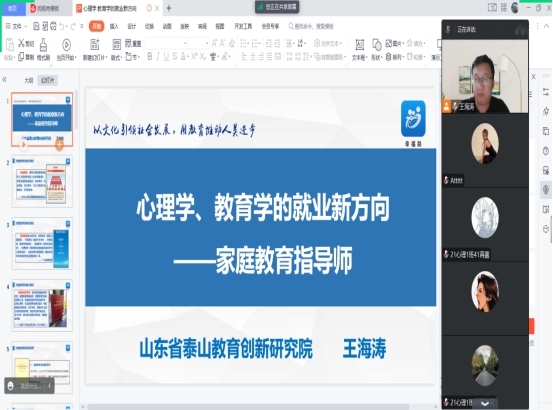Click the Print icon in quick toolbar

pos(53,26)
